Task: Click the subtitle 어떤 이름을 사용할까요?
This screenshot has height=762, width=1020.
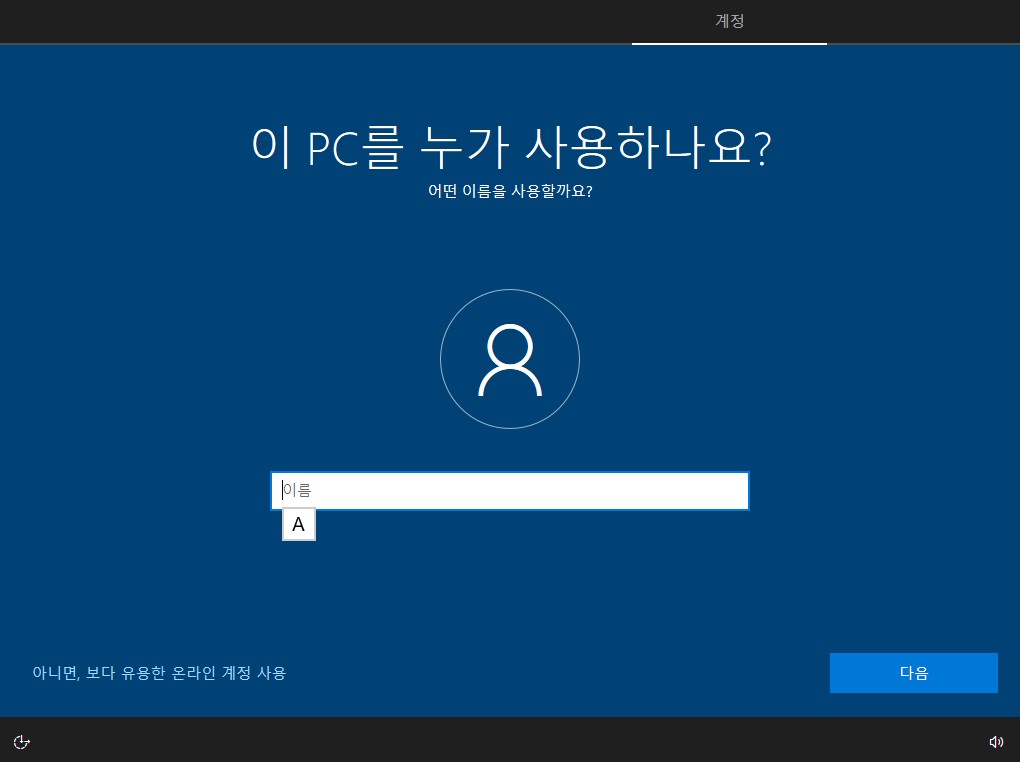Action: (510, 191)
